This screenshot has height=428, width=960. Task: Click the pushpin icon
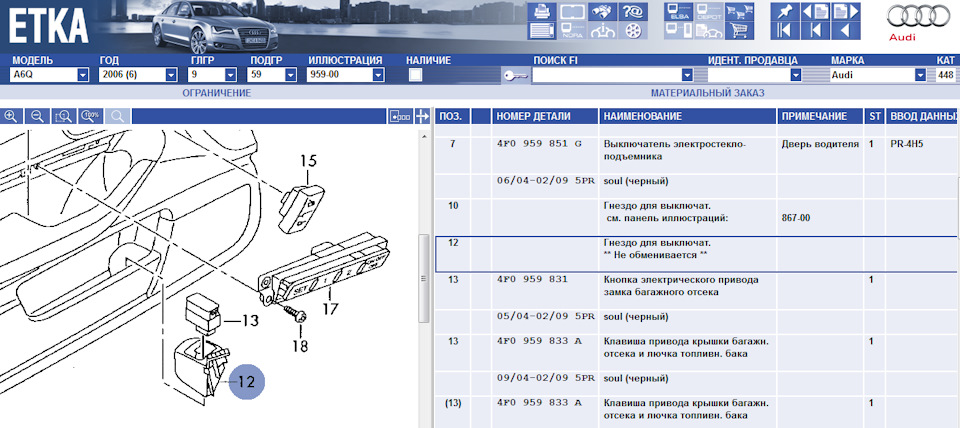click(x=785, y=11)
